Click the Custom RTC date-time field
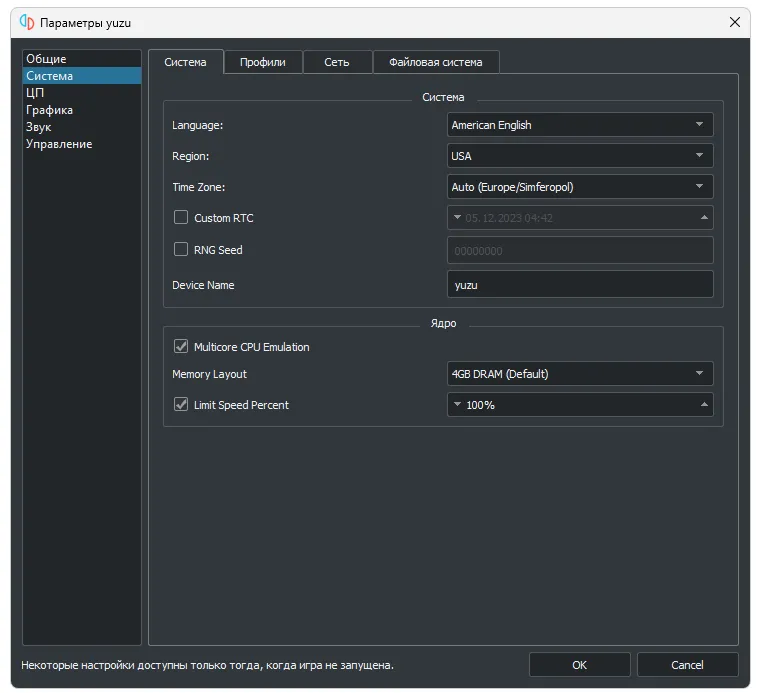Image resolution: width=758 pixels, height=693 pixels. click(x=580, y=218)
